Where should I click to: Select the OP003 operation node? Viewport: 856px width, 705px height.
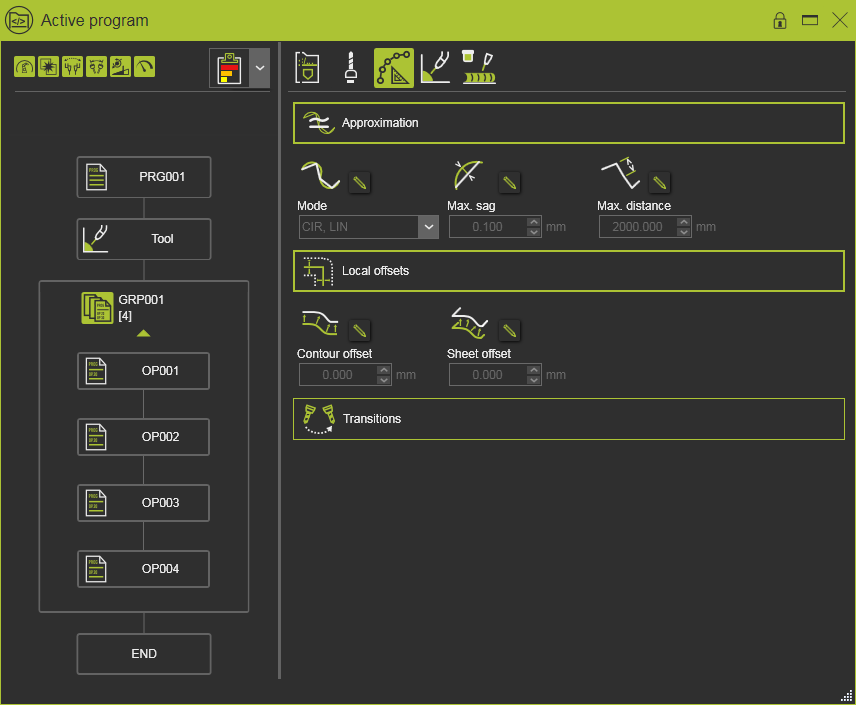click(x=144, y=503)
